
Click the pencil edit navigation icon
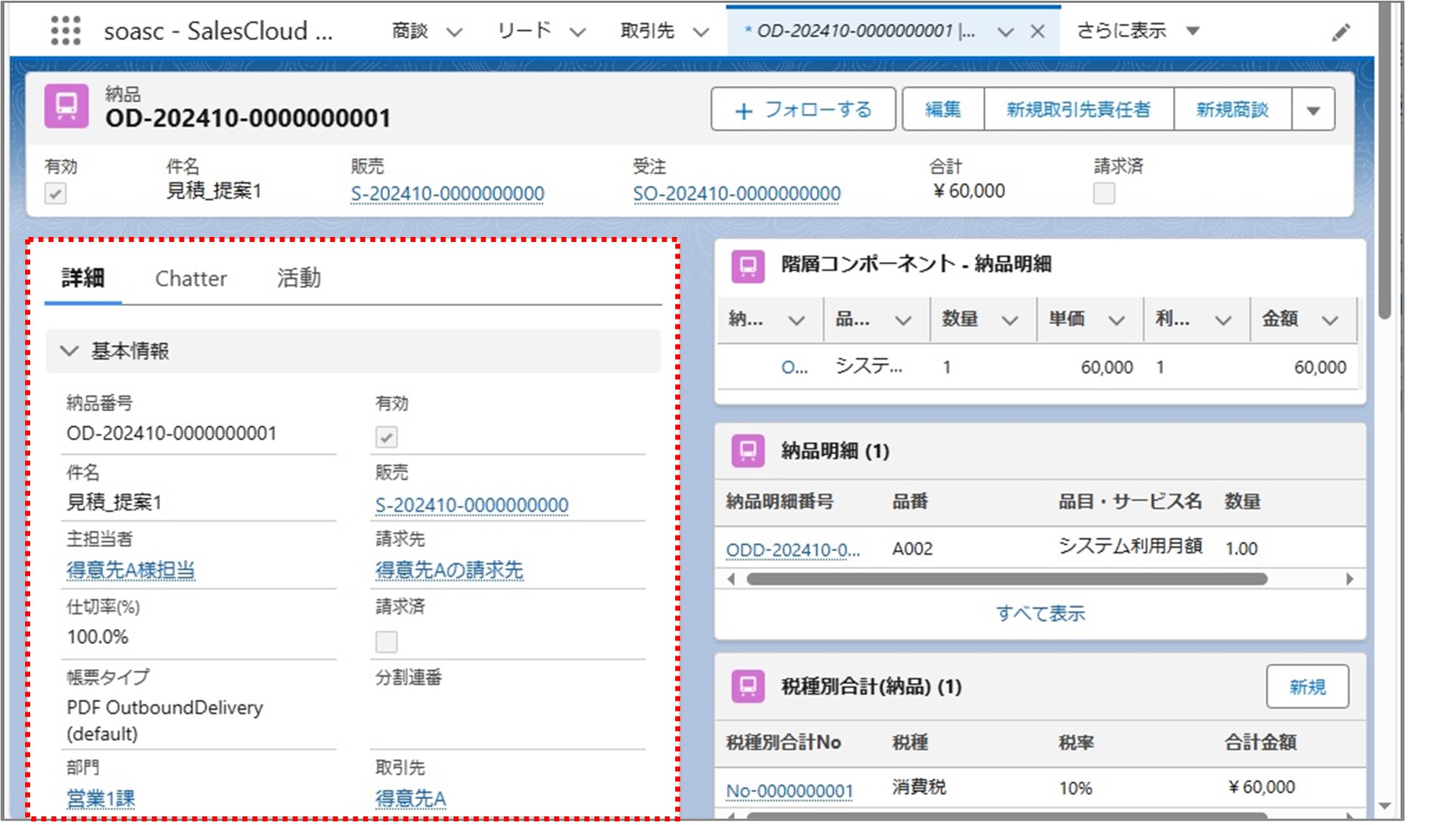[1340, 32]
